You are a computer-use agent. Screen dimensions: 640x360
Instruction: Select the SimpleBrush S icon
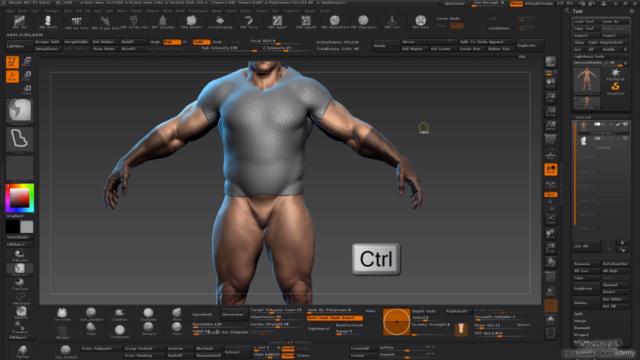[616, 88]
